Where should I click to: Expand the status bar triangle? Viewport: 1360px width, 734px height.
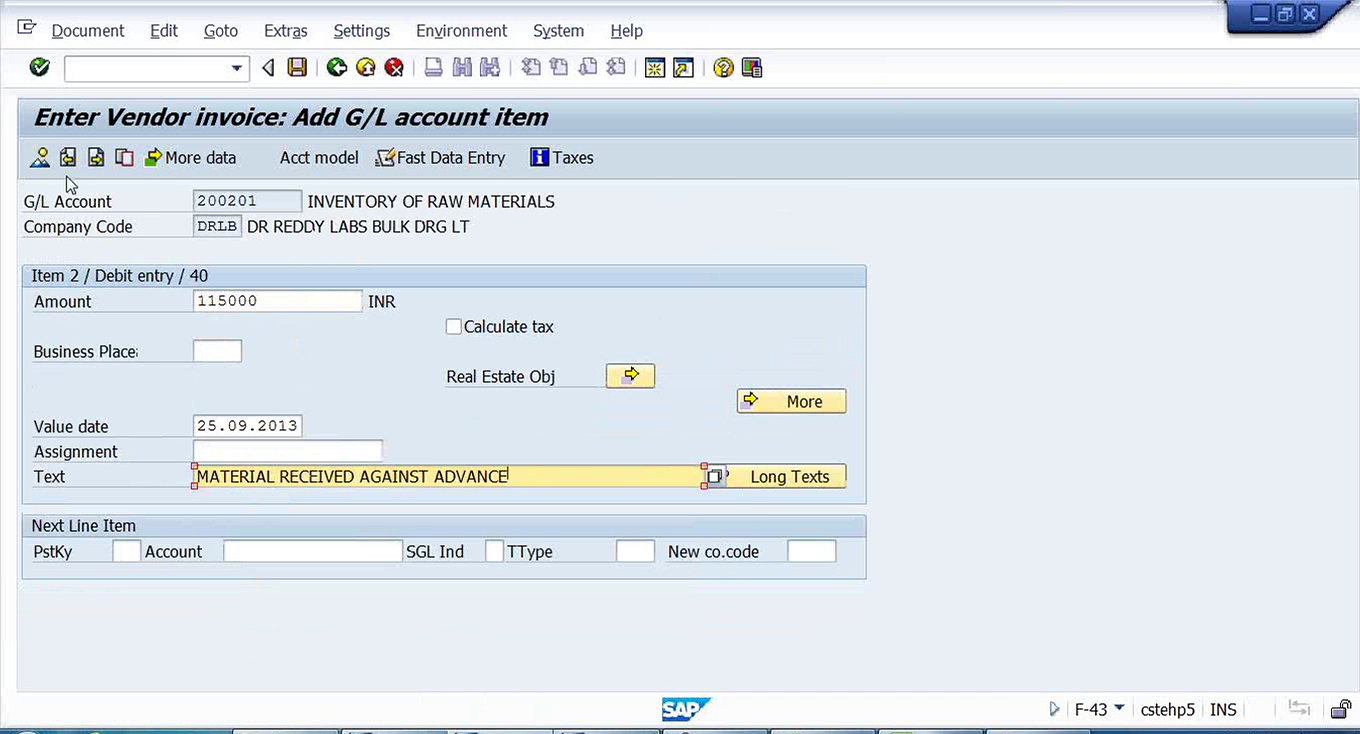(1054, 709)
